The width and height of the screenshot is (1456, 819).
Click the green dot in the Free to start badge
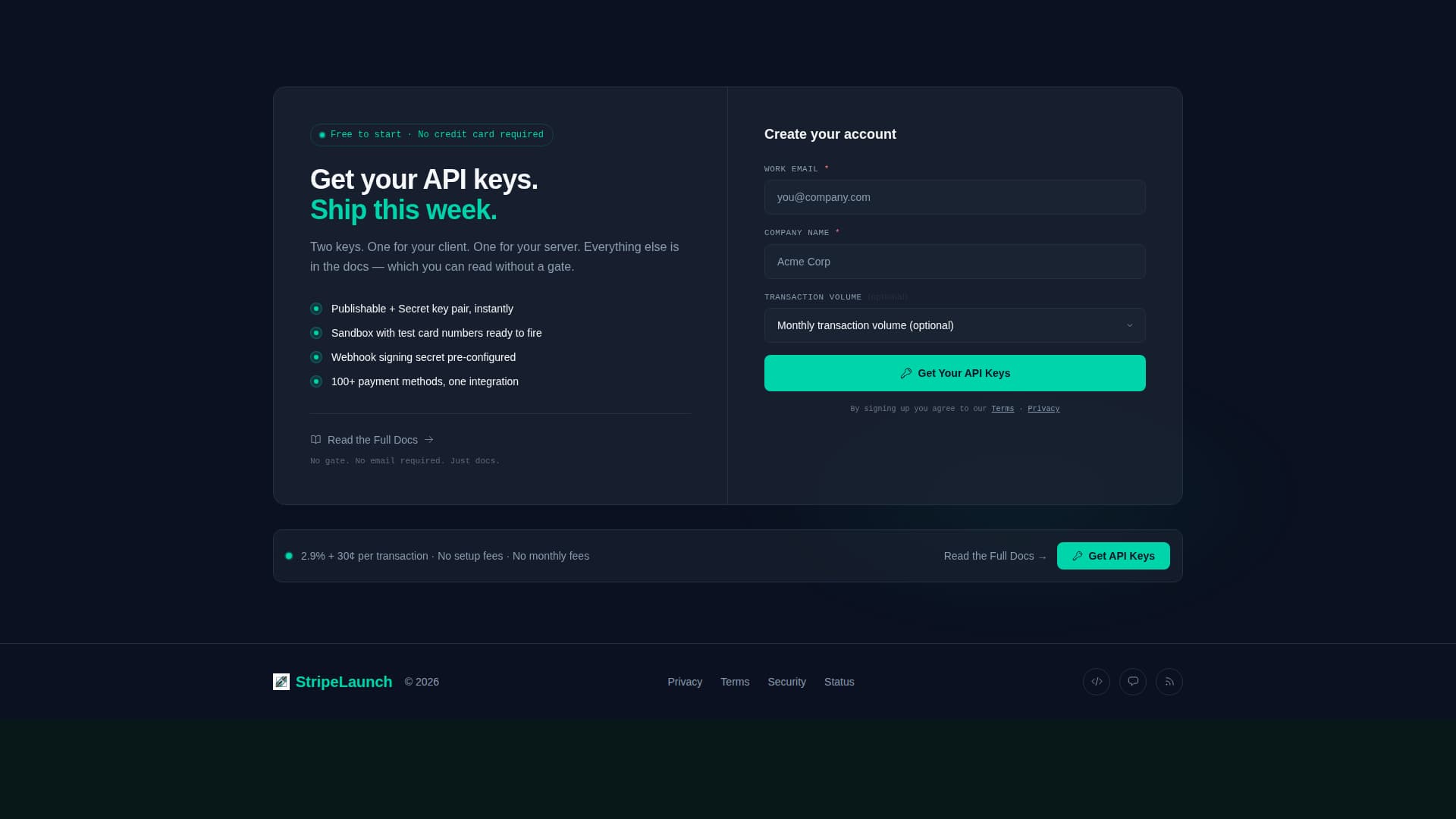[322, 134]
